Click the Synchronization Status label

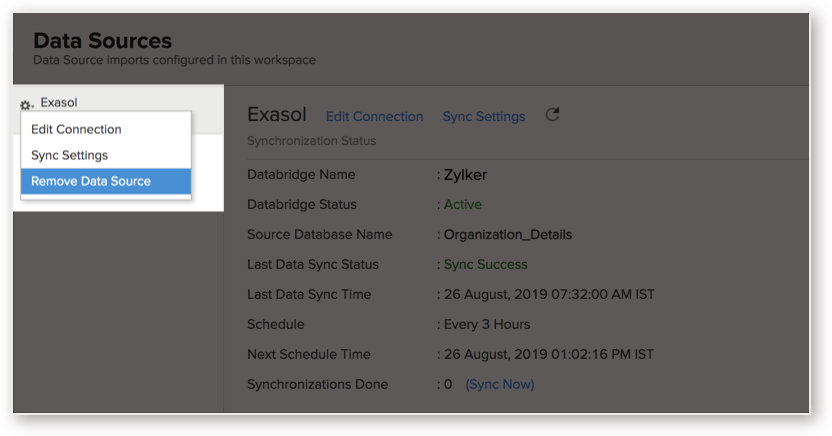click(x=311, y=141)
